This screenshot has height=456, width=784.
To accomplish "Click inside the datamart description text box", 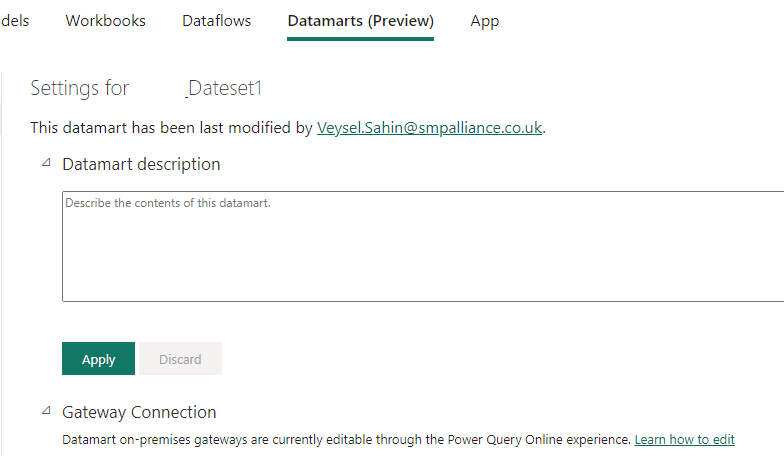I will 423,246.
